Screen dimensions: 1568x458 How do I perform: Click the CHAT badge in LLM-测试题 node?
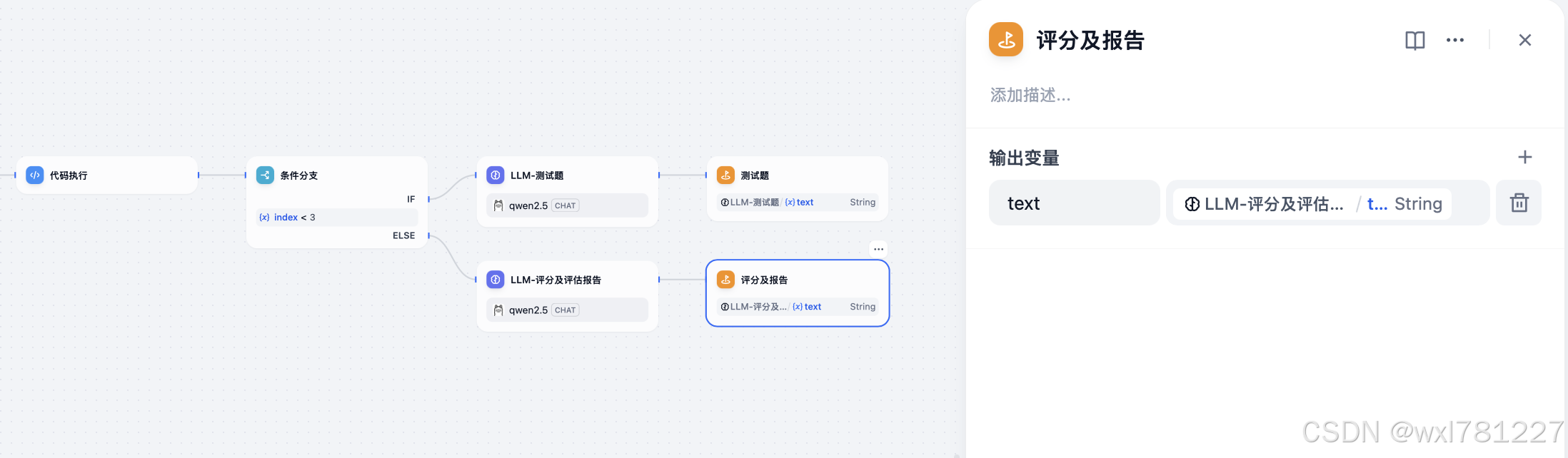(566, 205)
